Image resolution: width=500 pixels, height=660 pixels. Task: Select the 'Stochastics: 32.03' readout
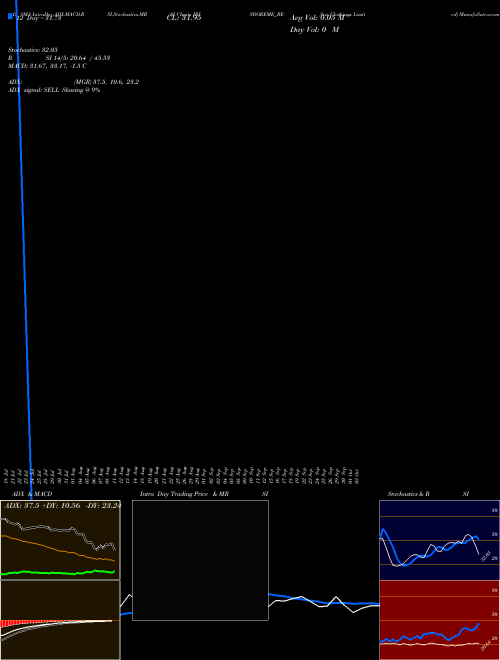click(33, 50)
